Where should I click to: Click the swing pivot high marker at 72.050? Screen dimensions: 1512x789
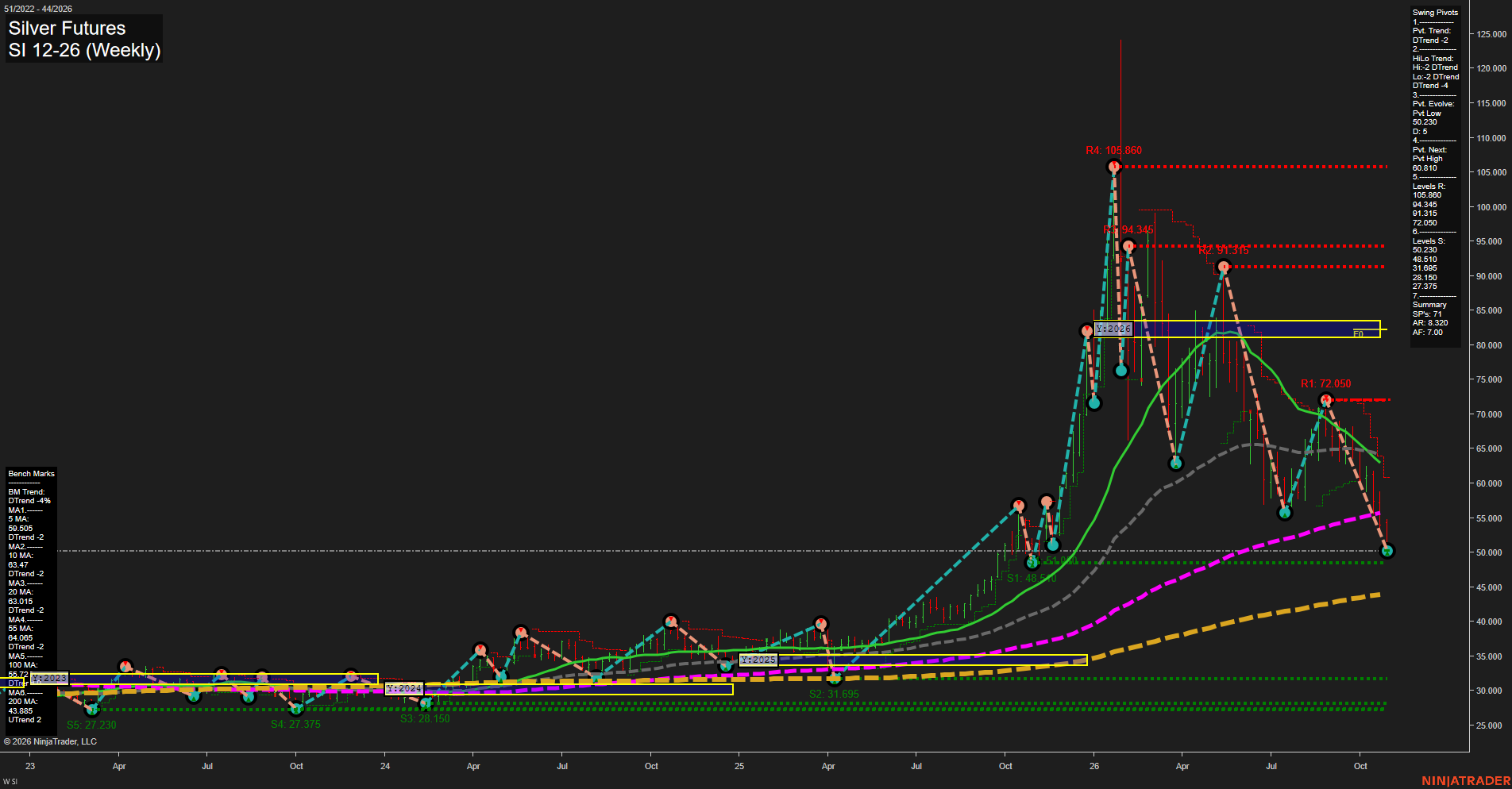click(x=1325, y=400)
